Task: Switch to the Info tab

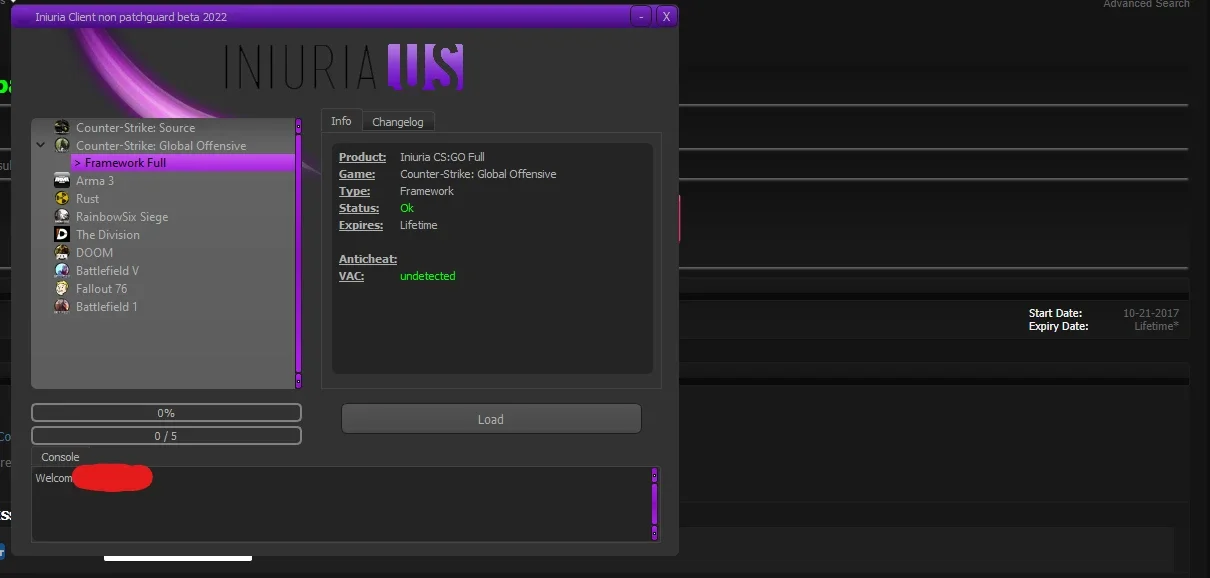Action: click(x=341, y=121)
